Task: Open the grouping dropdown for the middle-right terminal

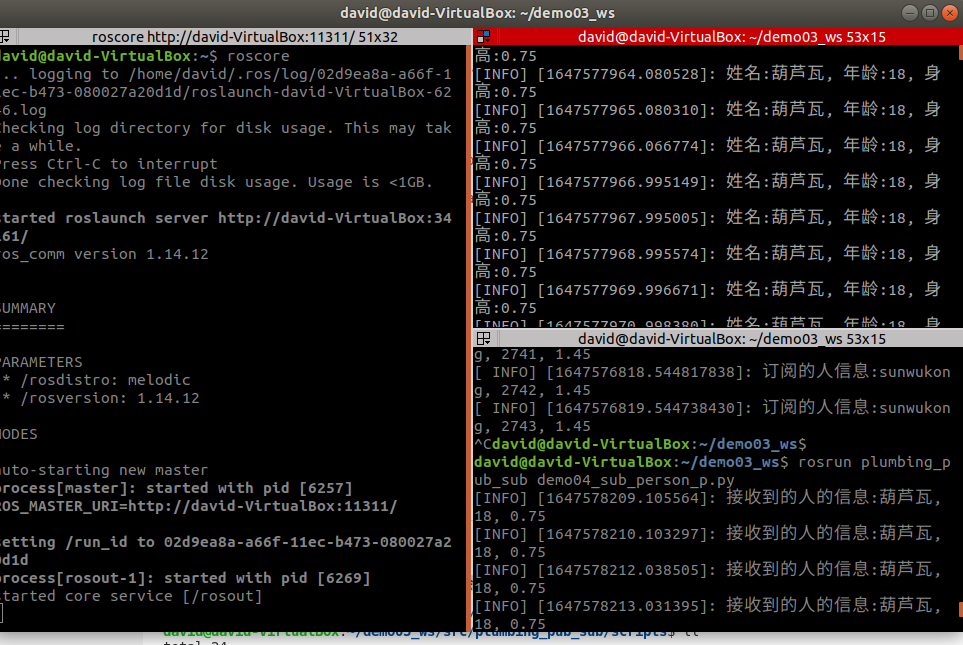Action: tap(483, 338)
